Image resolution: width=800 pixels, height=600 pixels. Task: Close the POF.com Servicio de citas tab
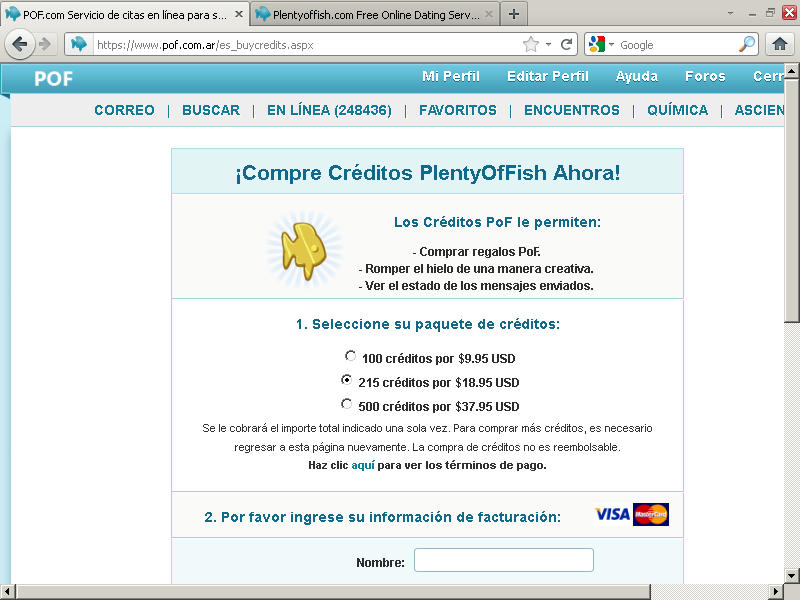click(x=239, y=14)
